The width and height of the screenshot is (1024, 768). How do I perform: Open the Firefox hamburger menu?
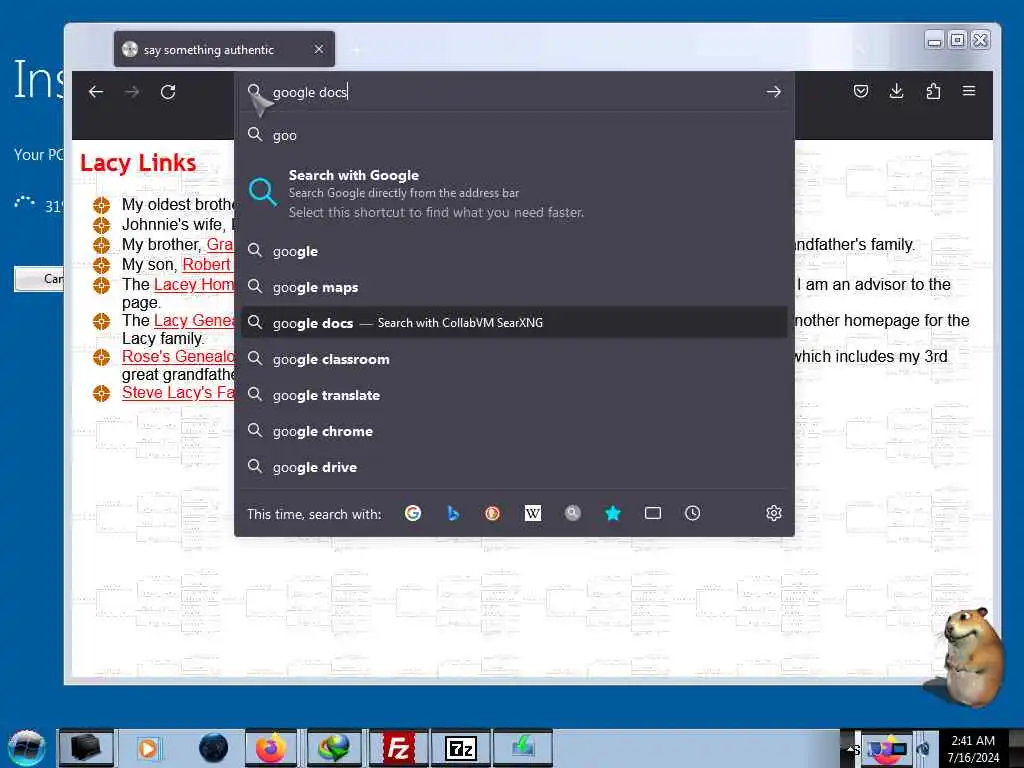[x=969, y=91]
